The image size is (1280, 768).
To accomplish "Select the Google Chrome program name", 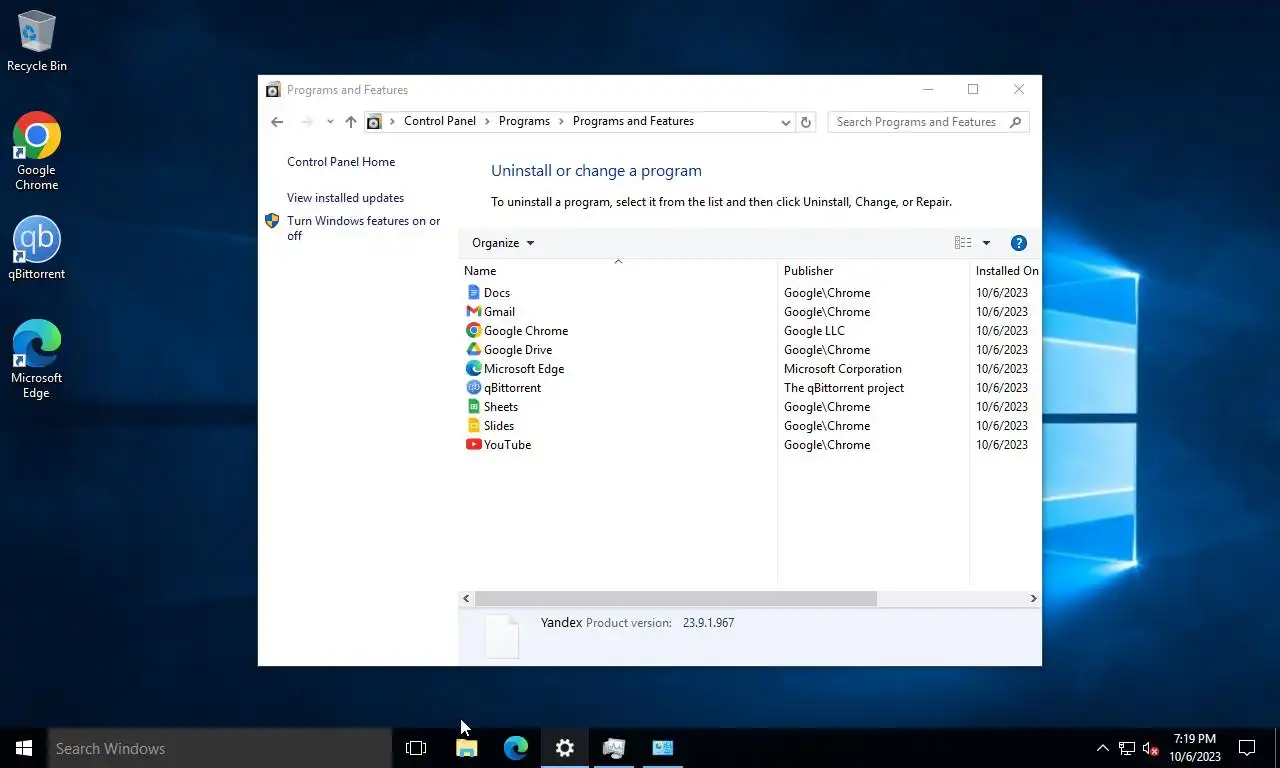I will click(x=526, y=330).
